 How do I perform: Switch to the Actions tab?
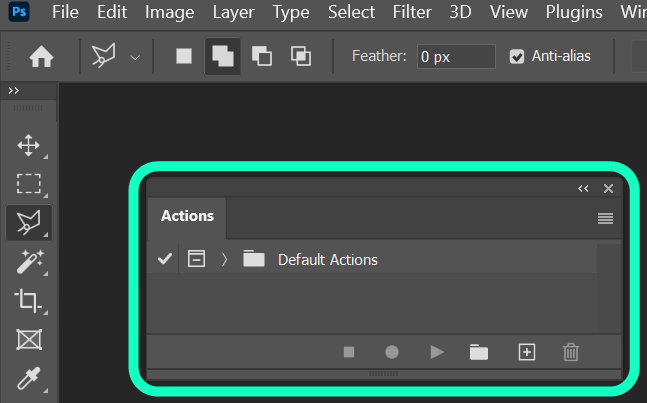click(187, 216)
